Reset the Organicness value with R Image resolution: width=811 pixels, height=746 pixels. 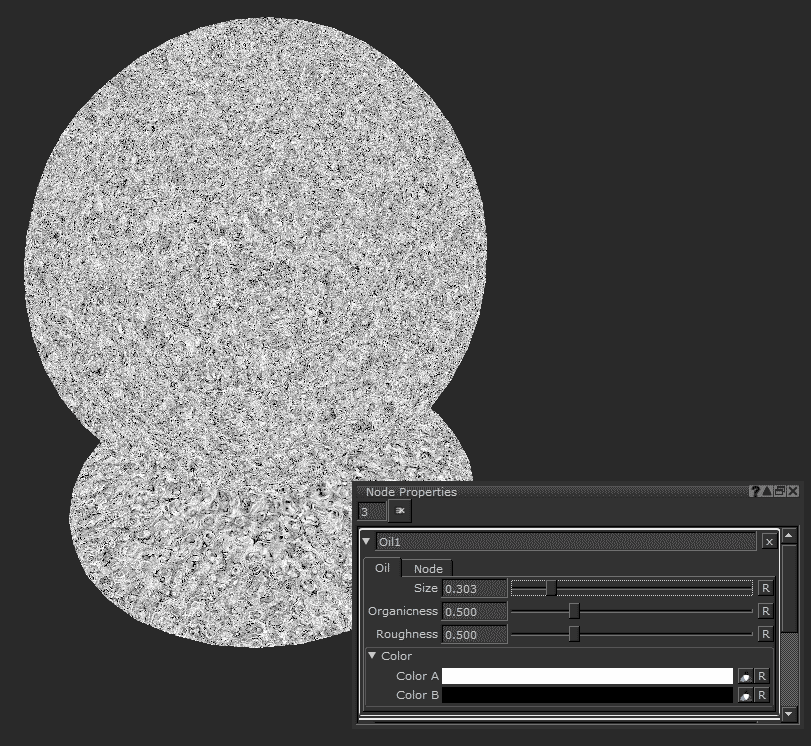pos(765,611)
